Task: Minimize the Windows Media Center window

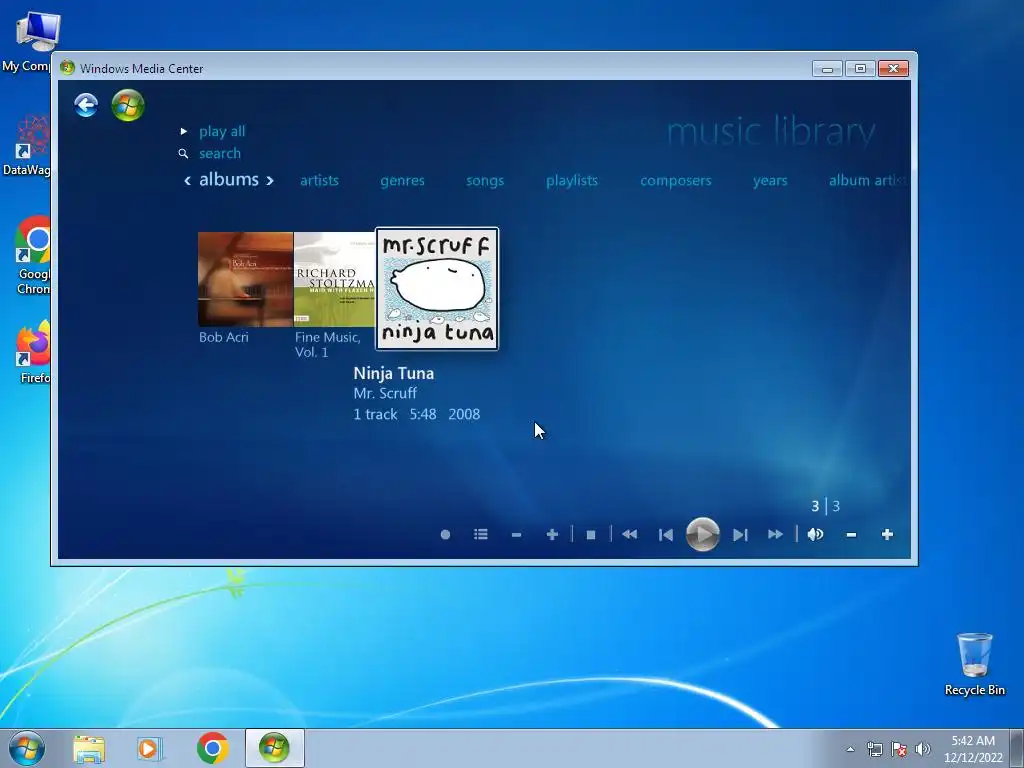Action: click(827, 69)
